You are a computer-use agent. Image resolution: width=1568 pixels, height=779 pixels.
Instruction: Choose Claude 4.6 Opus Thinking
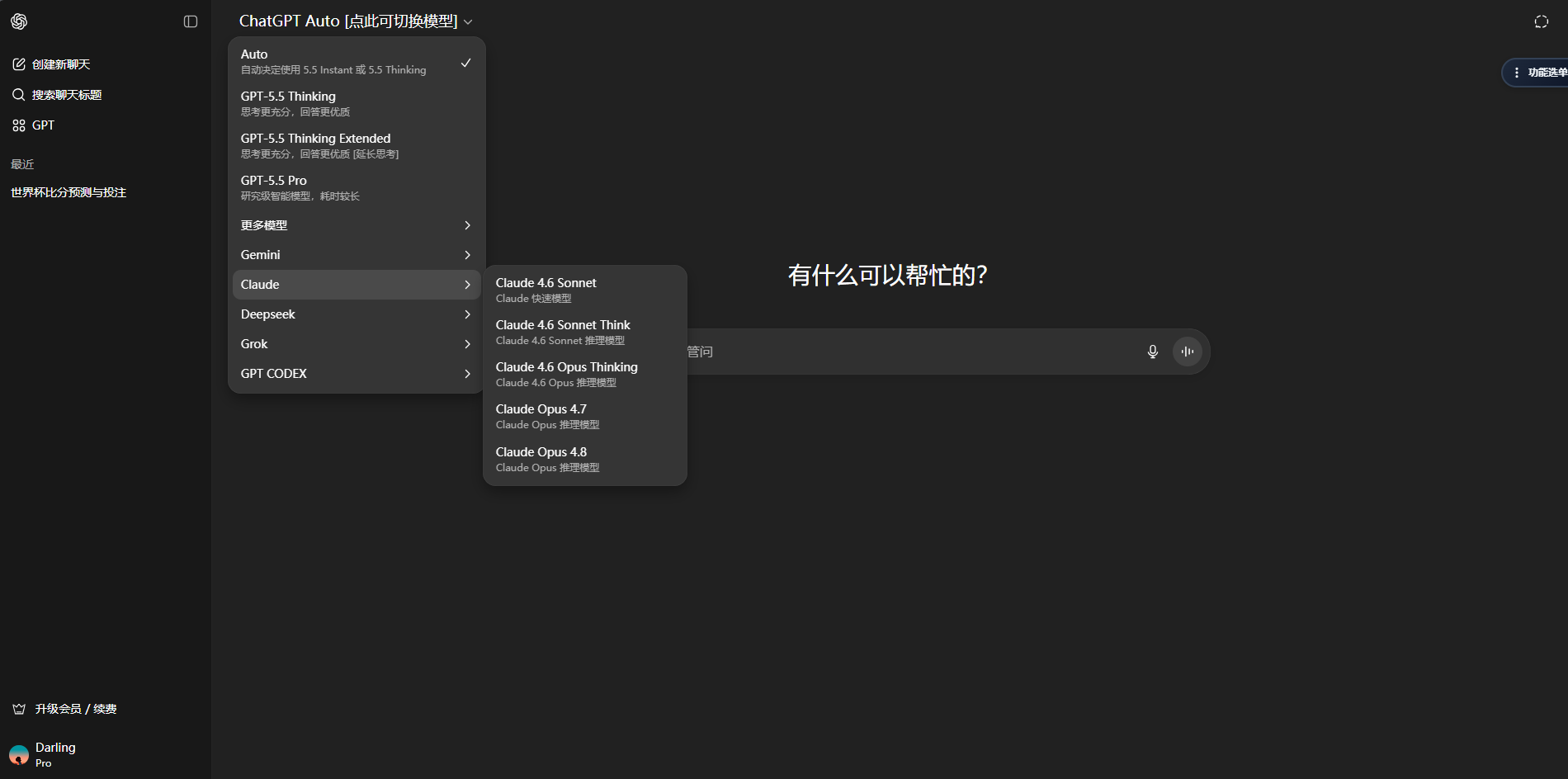click(585, 375)
